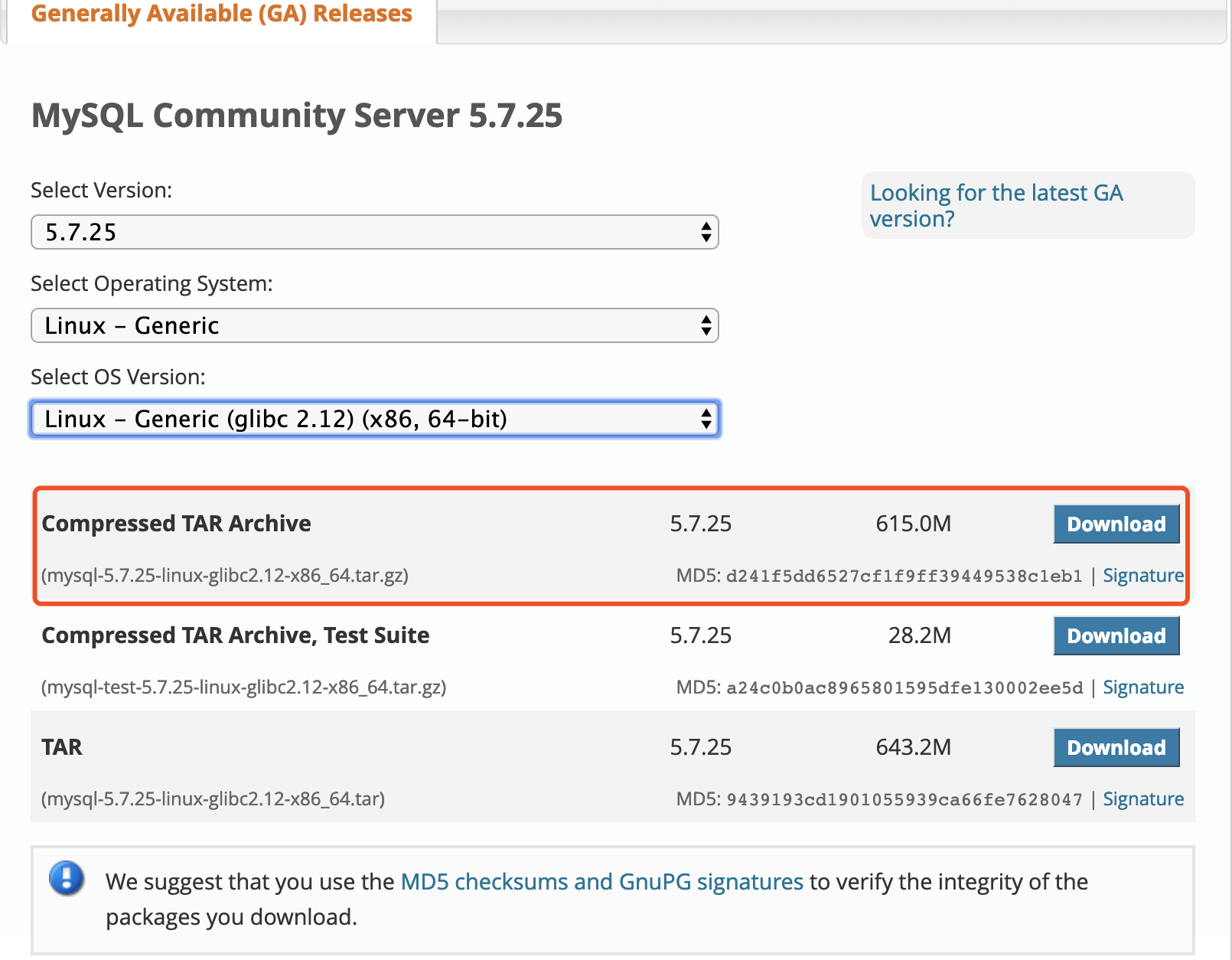The width and height of the screenshot is (1232, 960).
Task: Click the MD5 hash 9439193cd1901055939ca66fe7628047
Action: [x=904, y=799]
